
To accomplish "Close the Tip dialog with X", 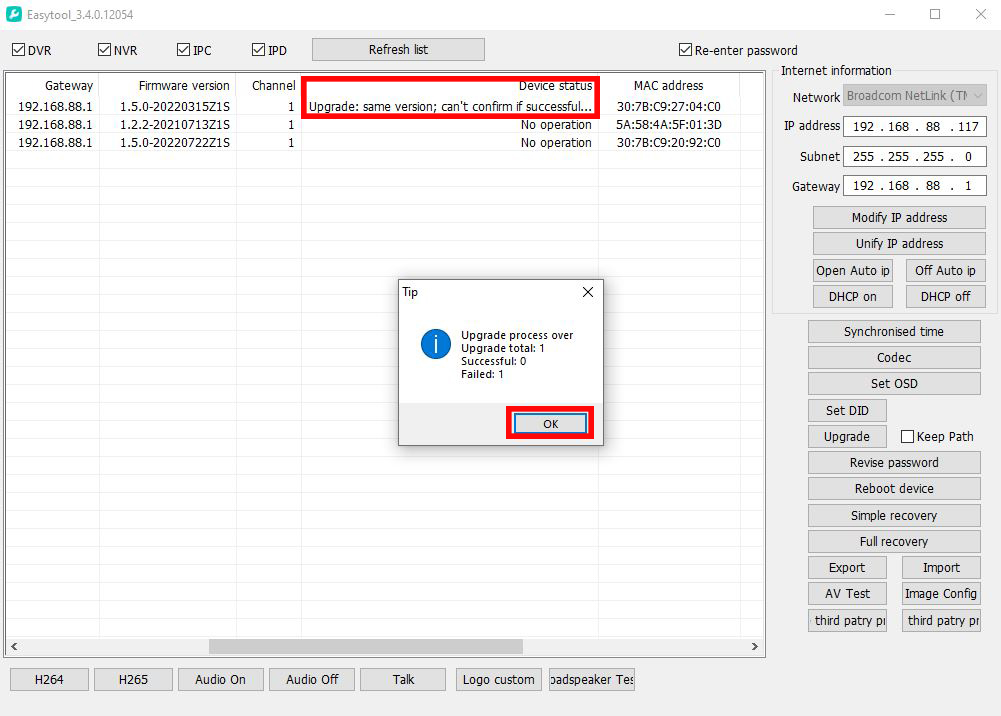I will click(x=587, y=292).
